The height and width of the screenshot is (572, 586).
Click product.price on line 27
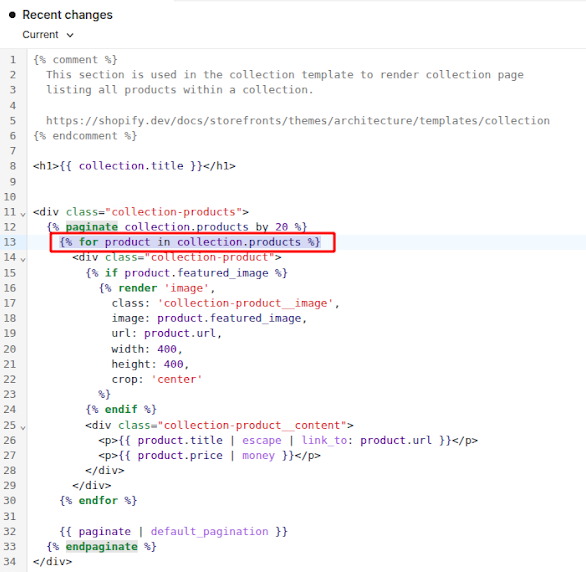[180, 455]
